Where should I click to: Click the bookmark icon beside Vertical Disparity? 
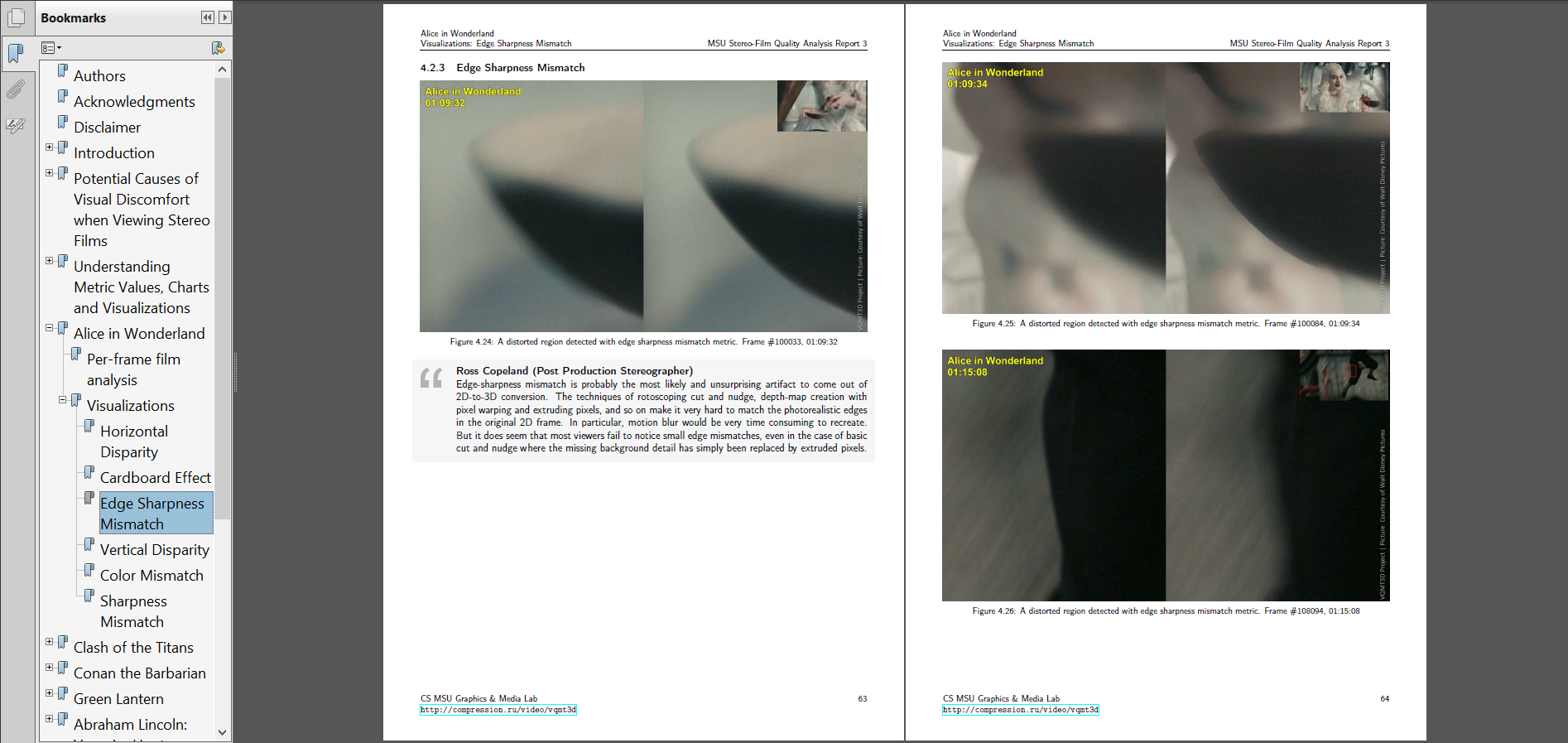pyautogui.click(x=89, y=545)
